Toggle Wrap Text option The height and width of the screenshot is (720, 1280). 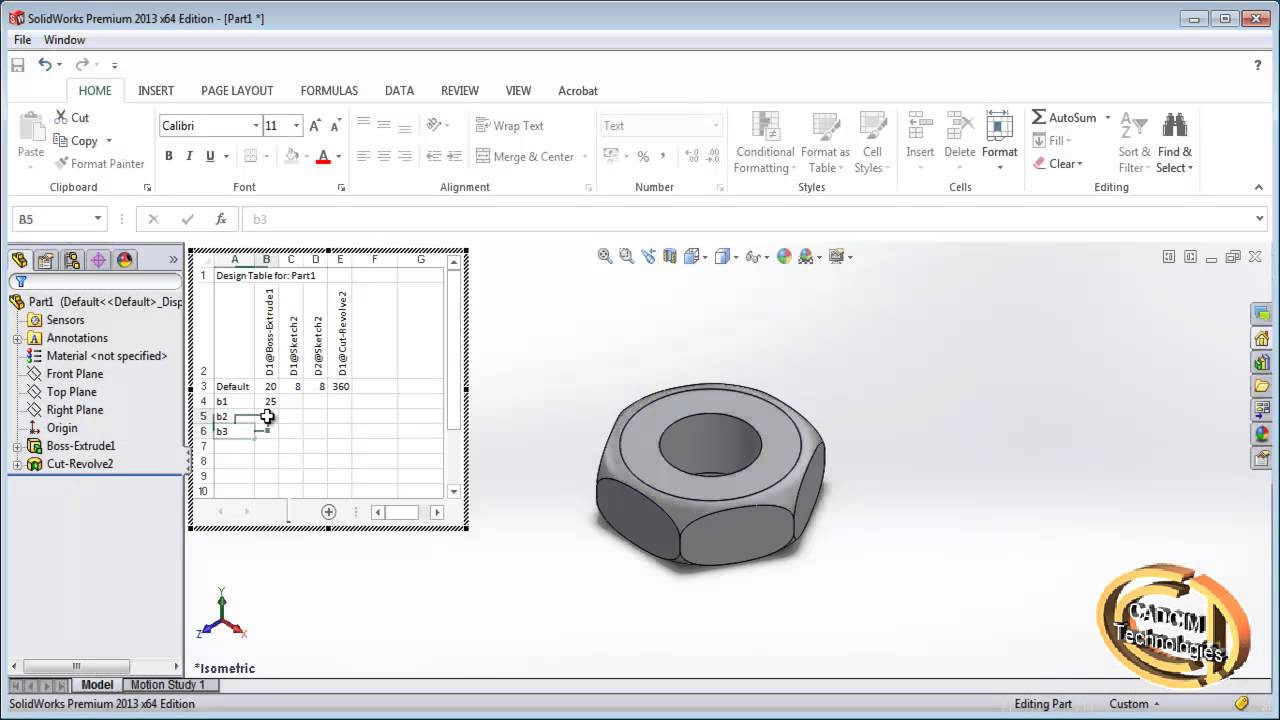[x=509, y=126]
